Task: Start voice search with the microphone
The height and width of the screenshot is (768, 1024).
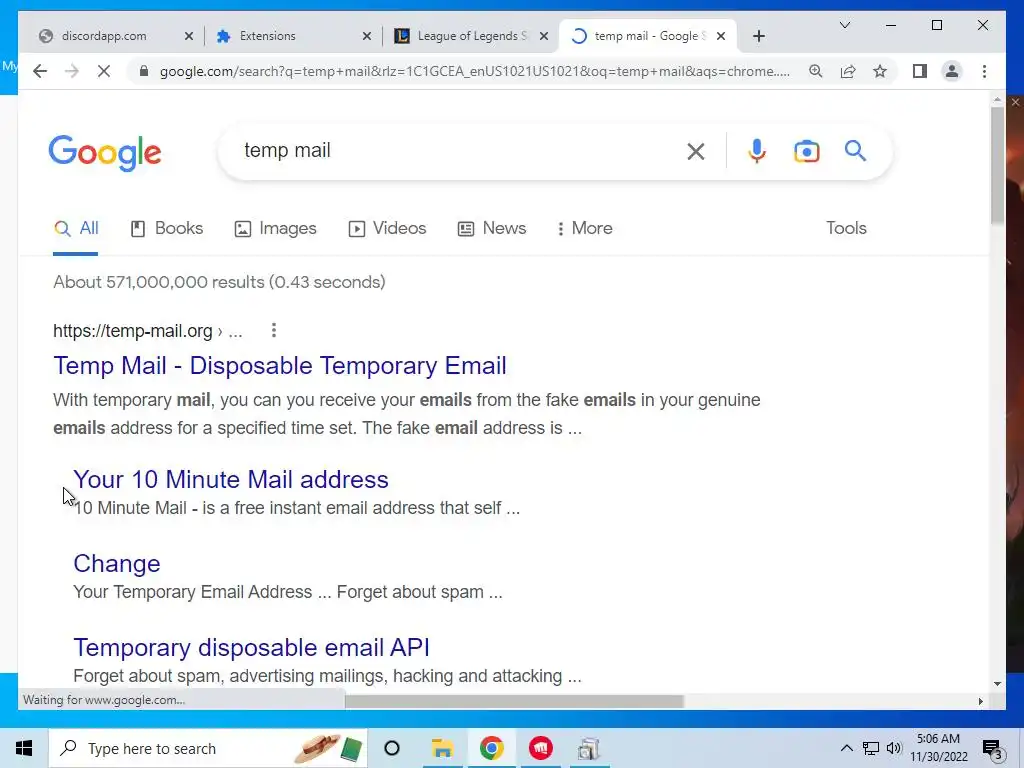Action: click(x=757, y=152)
